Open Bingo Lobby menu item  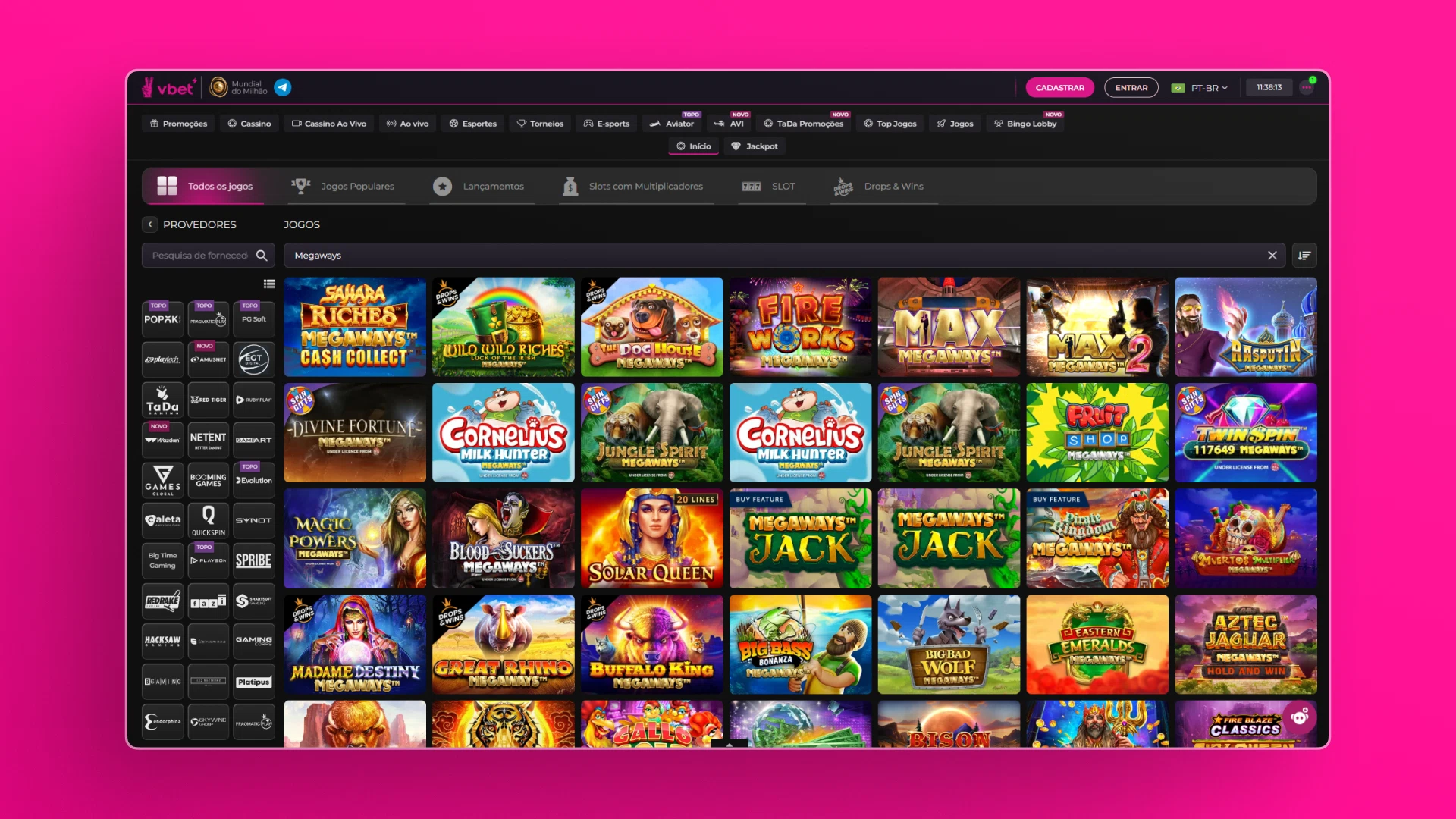click(1025, 124)
